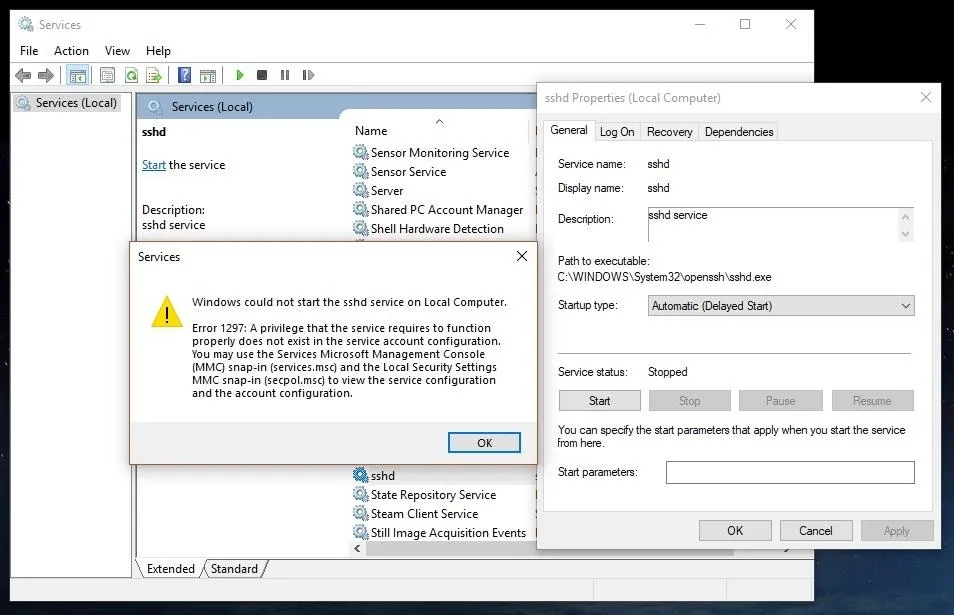Click the green Start Service play icon

click(x=240, y=75)
